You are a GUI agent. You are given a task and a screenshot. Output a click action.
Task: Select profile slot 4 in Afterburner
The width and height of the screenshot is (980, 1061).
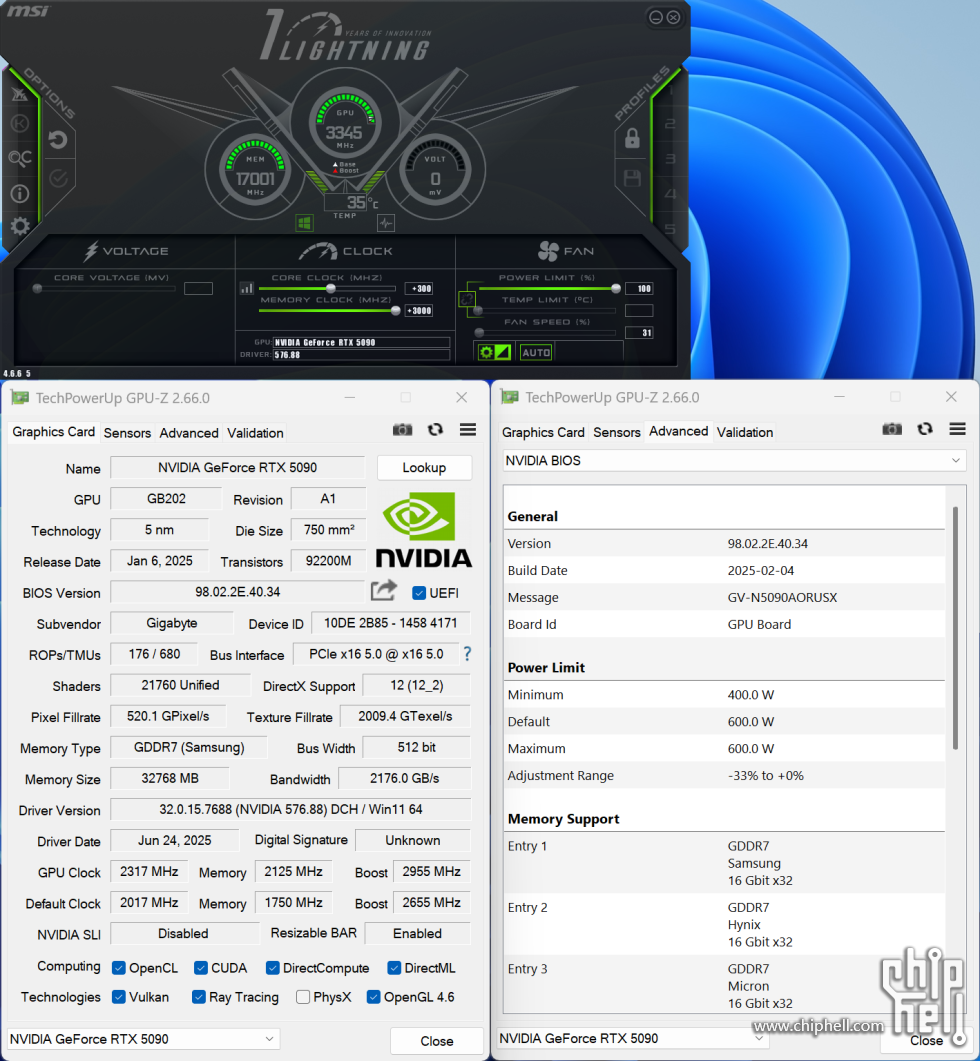(669, 194)
